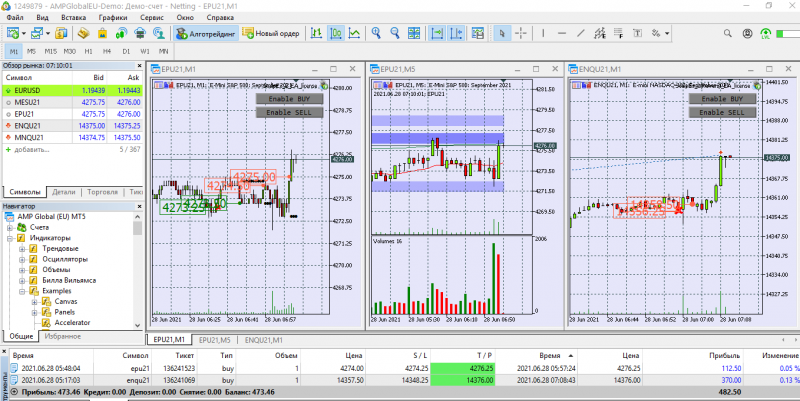Viewport: 800px width, 401px height.
Task: Open the Сервис menu
Action: [152, 17]
